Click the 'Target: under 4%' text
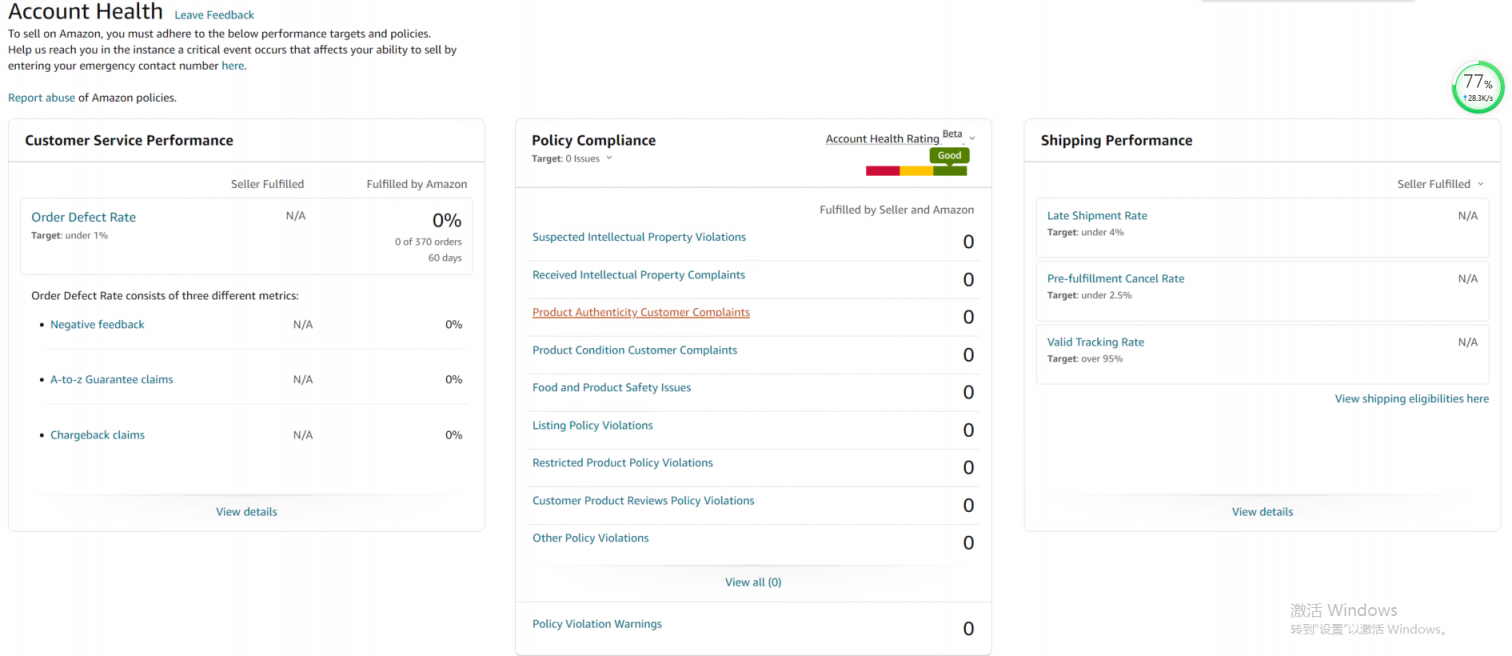1512x656 pixels. pos(1085,233)
